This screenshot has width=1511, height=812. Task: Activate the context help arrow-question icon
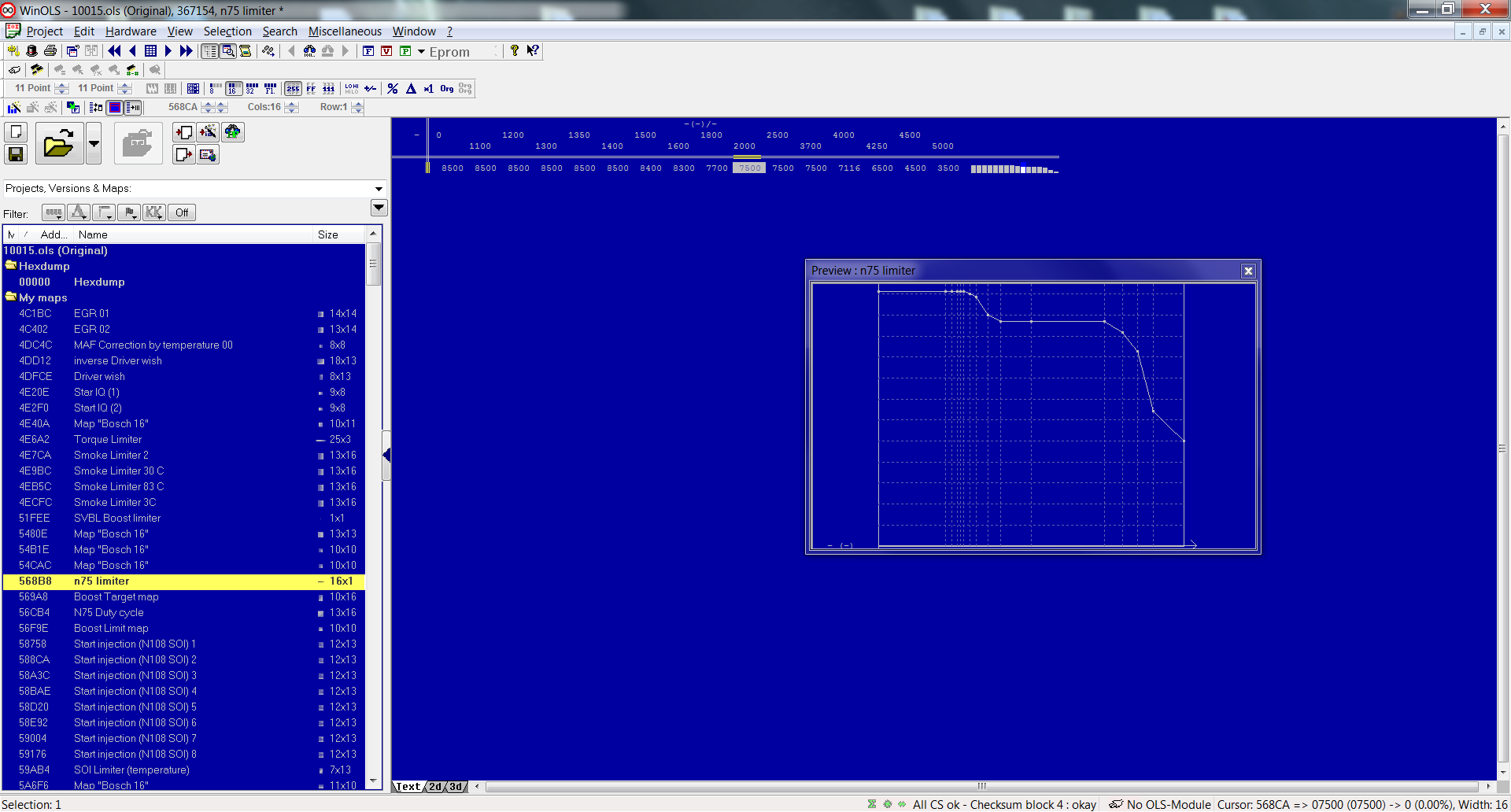[533, 51]
